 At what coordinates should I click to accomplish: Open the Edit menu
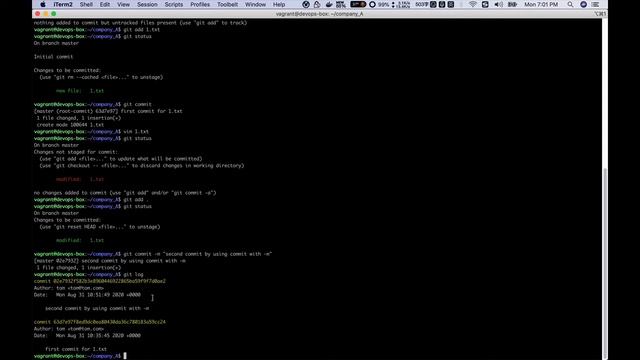(x=105, y=4)
